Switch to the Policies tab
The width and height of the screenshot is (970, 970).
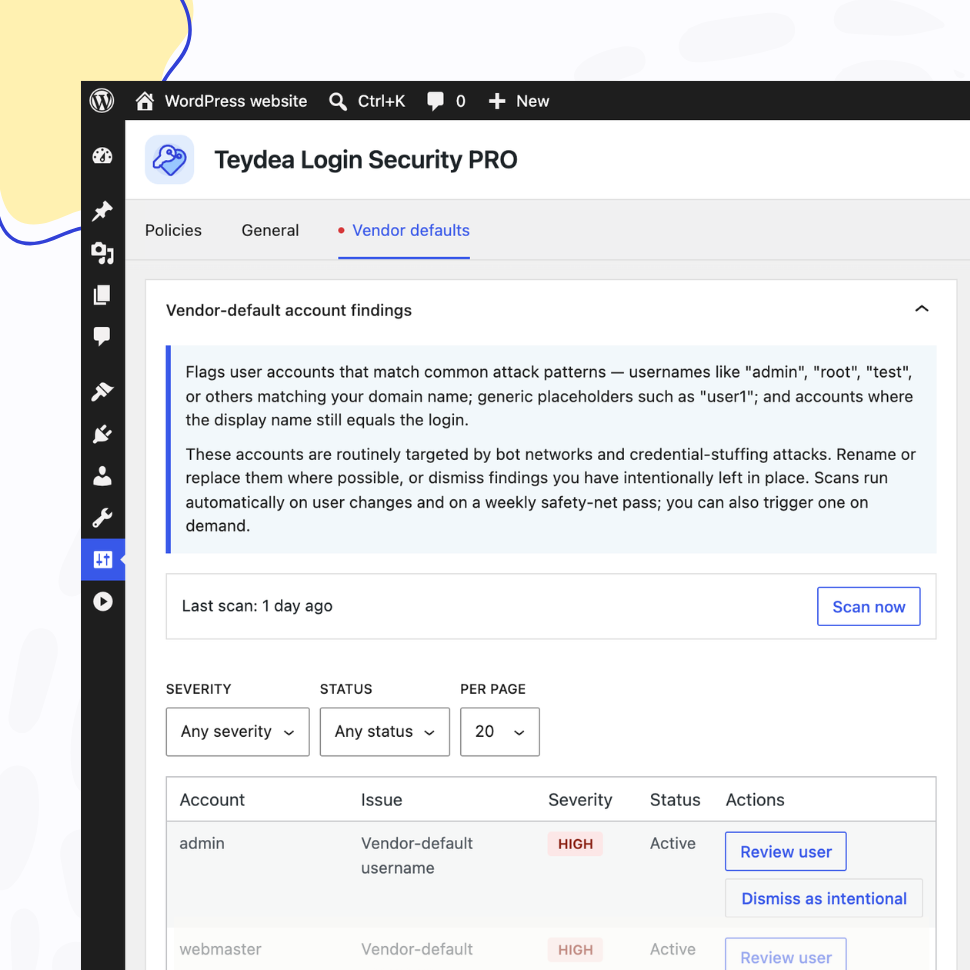(x=173, y=230)
